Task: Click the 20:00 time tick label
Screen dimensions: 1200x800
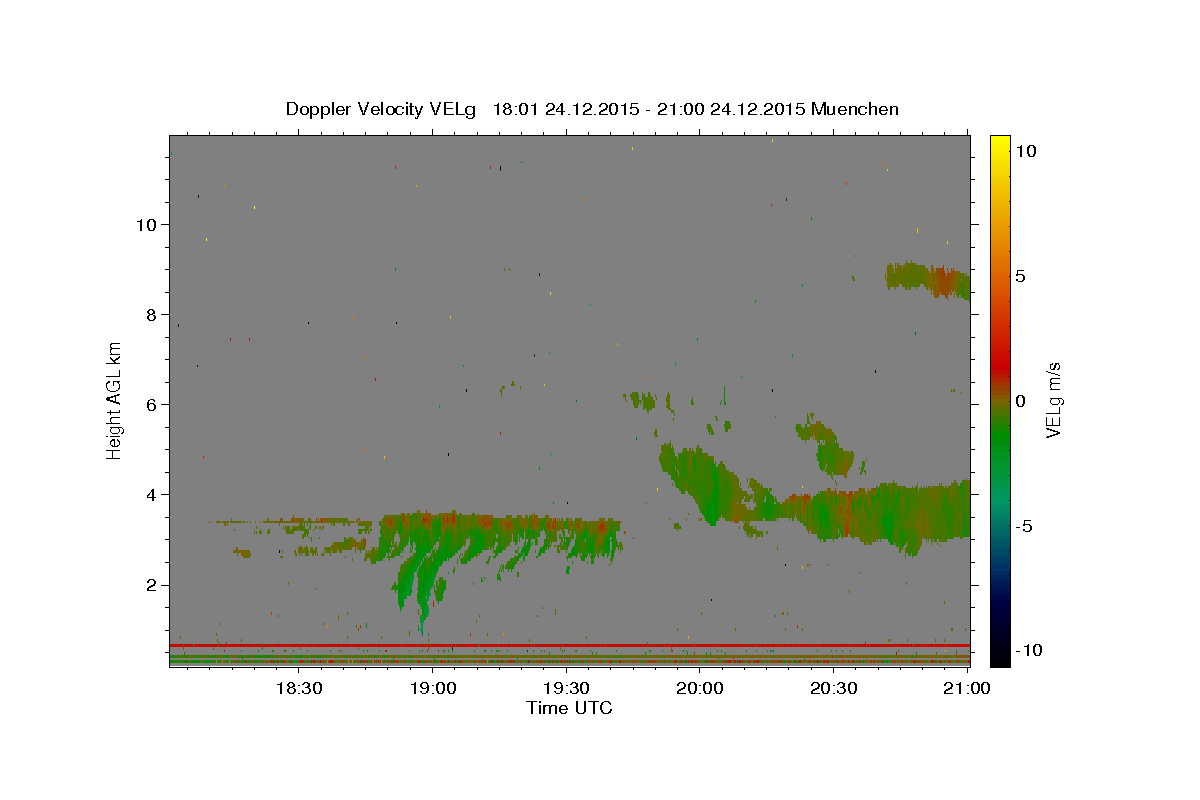Action: (x=700, y=689)
